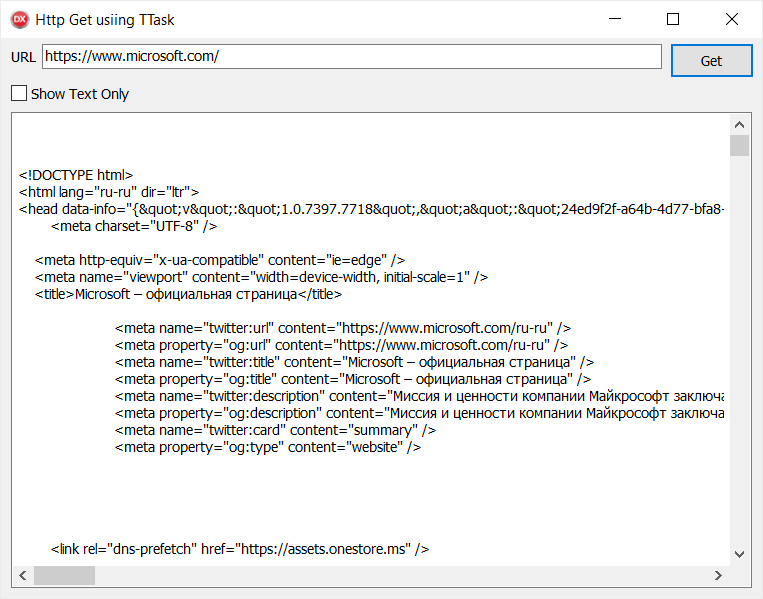Click the '<head data-info=' line

click(x=372, y=209)
